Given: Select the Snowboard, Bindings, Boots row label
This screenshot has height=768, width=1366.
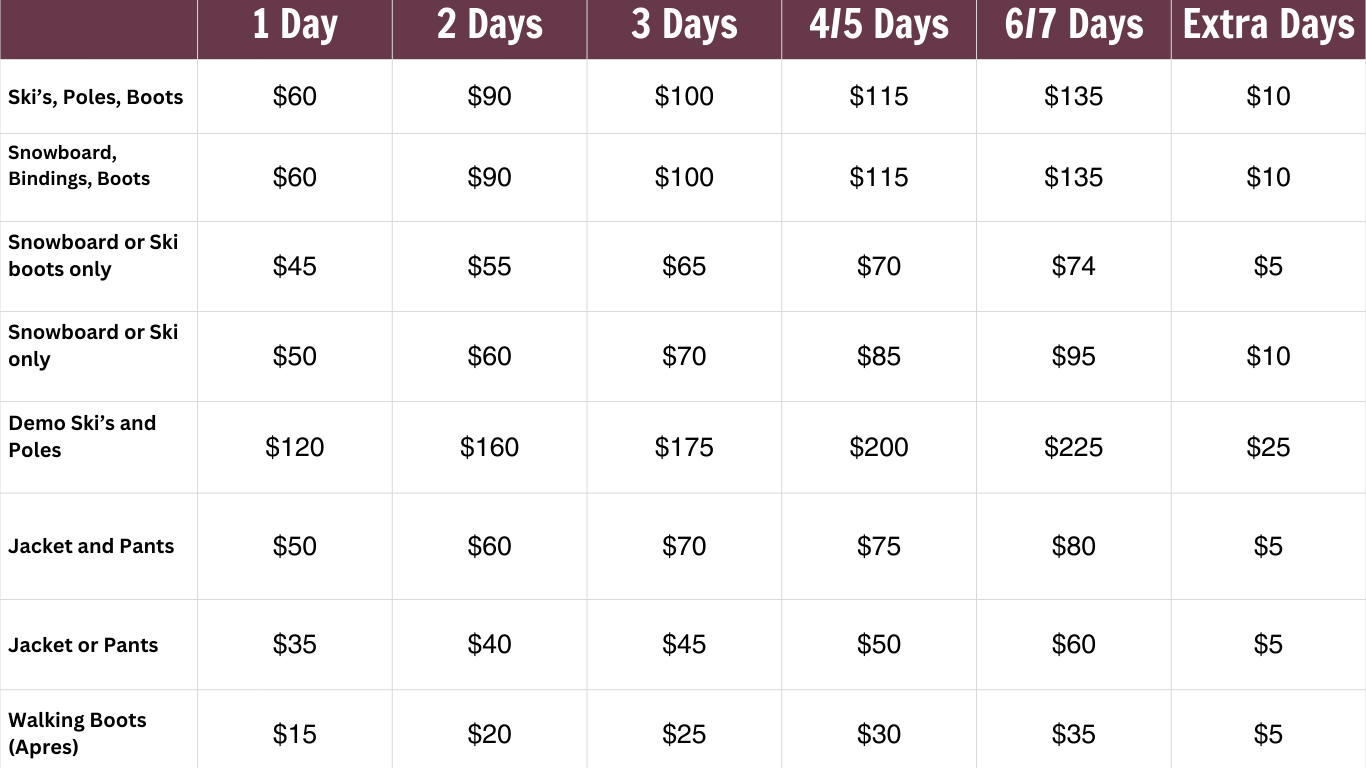Looking at the screenshot, I should [x=79, y=166].
